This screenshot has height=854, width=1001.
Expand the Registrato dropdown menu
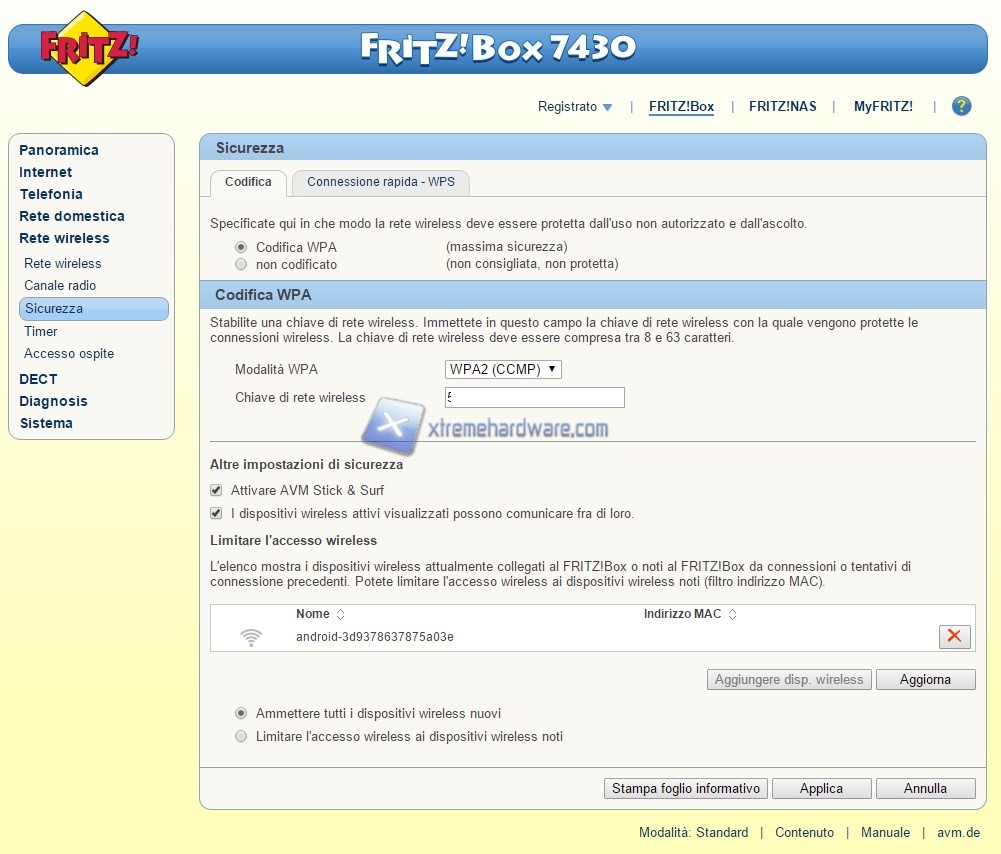coord(575,107)
